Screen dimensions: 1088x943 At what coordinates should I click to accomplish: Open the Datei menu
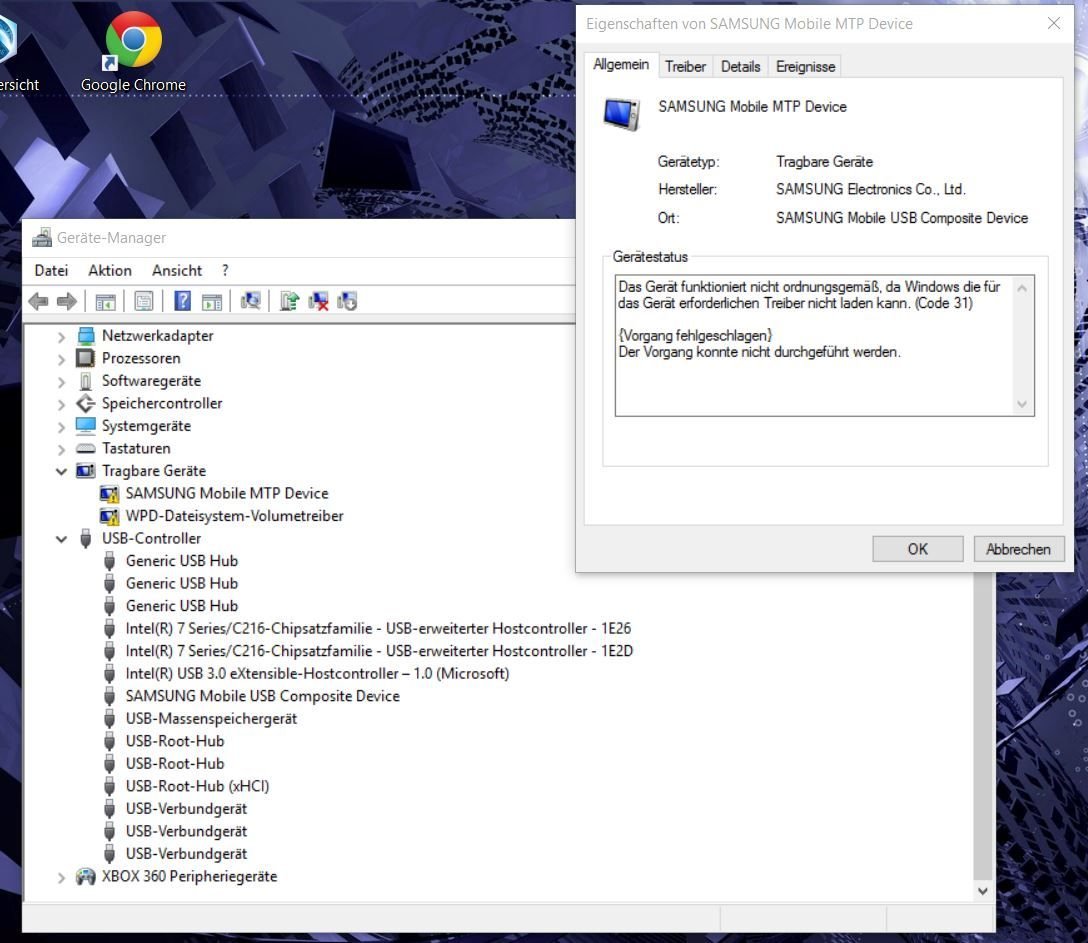point(51,271)
